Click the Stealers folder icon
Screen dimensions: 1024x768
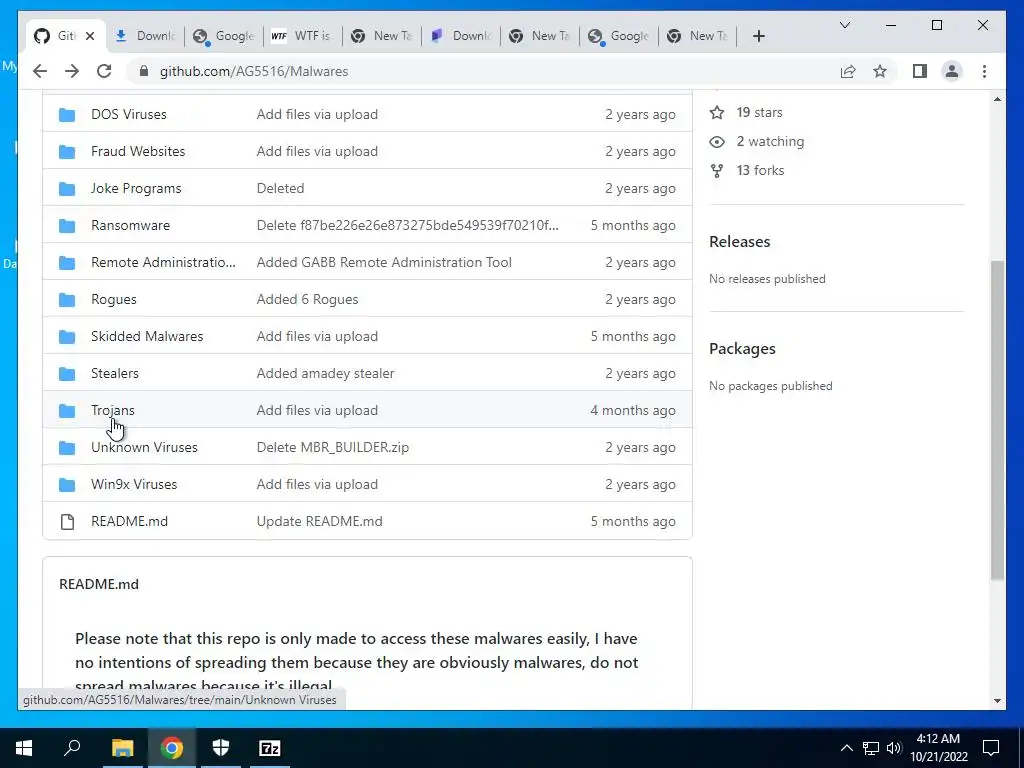(x=67, y=374)
